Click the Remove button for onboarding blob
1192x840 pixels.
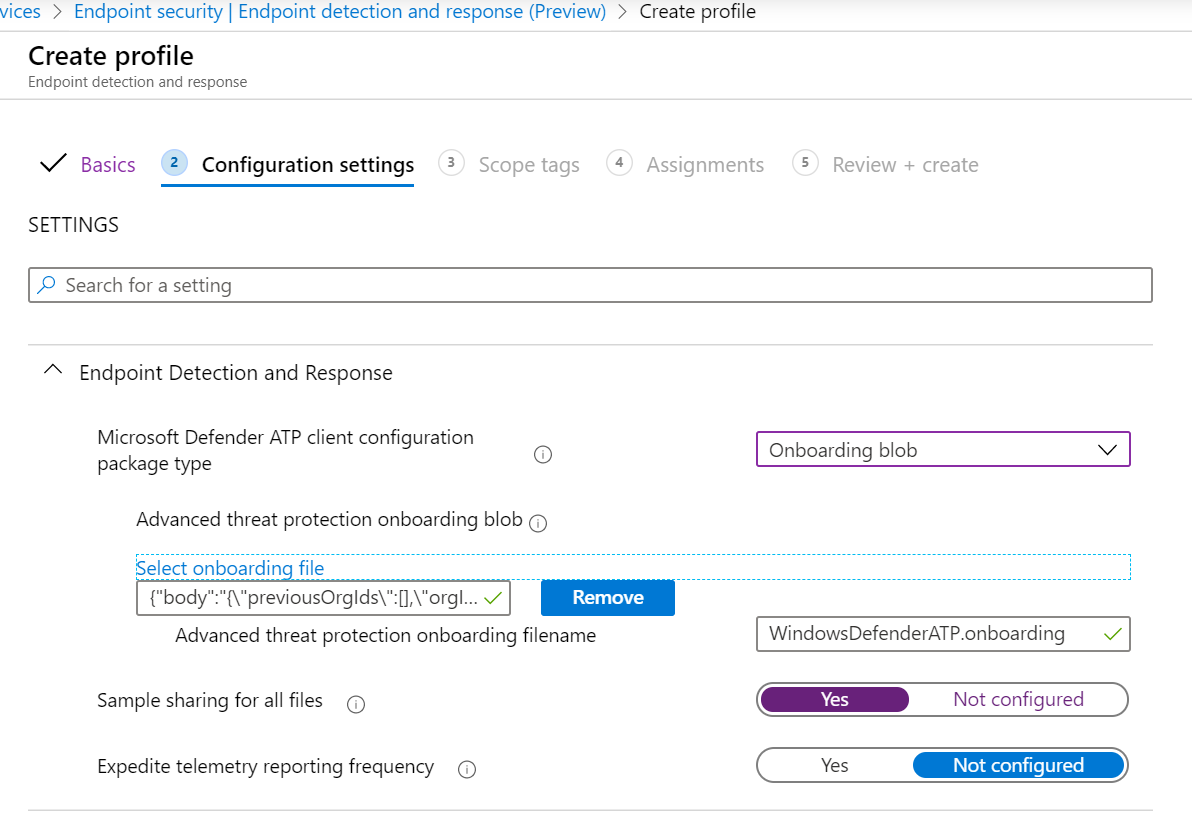point(607,598)
